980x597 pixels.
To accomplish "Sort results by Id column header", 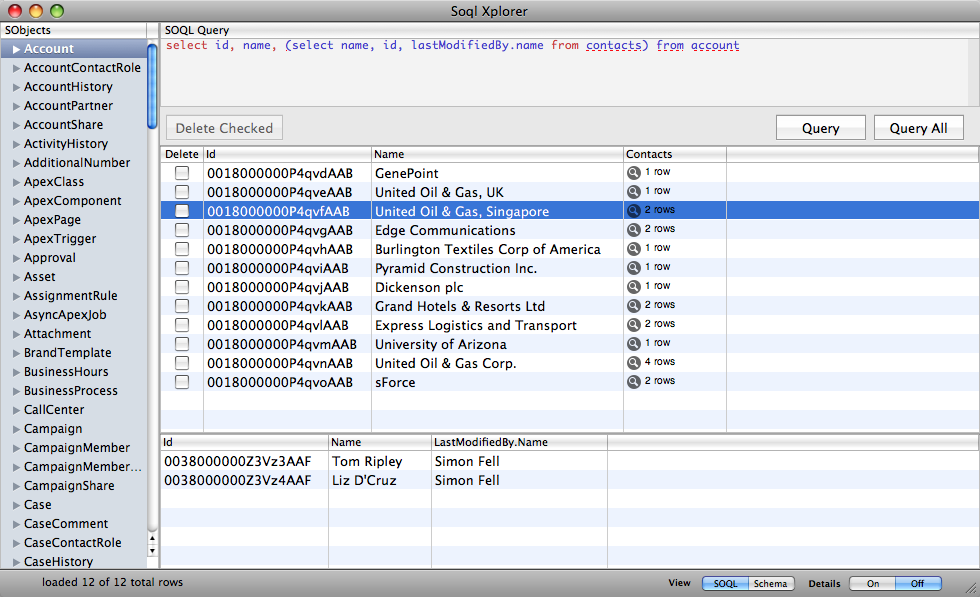I will point(288,154).
